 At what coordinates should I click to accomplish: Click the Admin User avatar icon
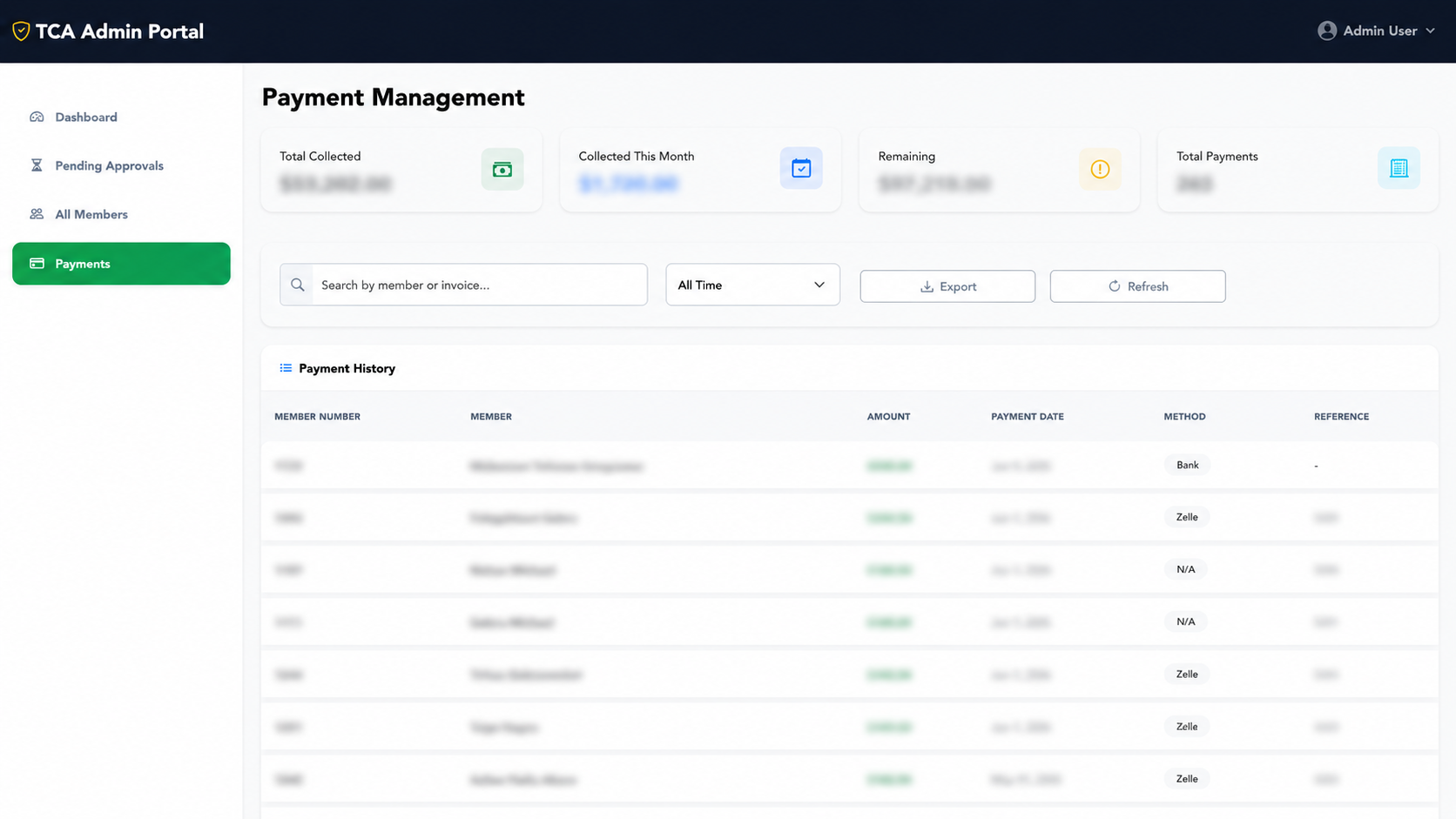coord(1327,30)
